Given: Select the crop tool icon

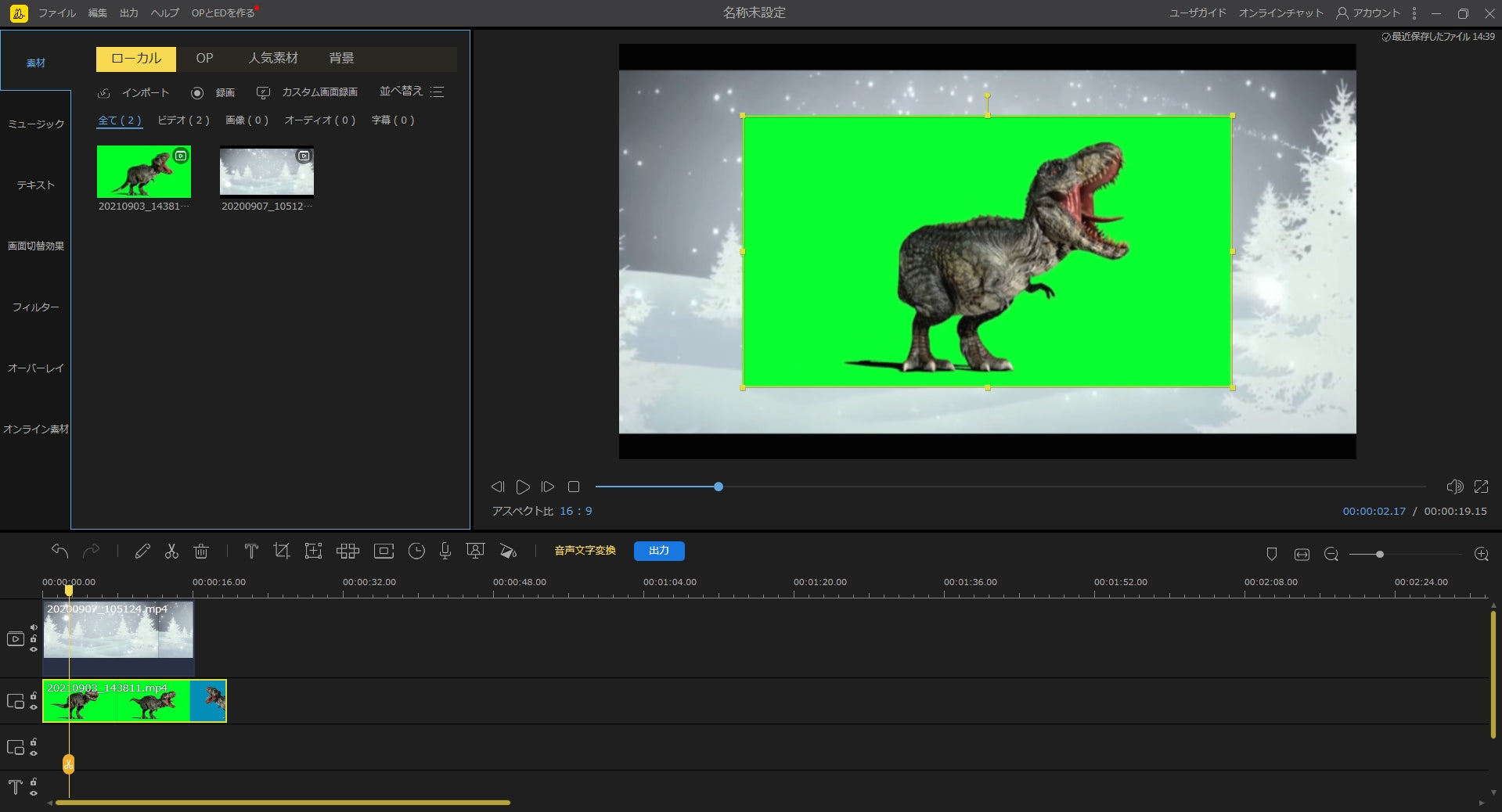Looking at the screenshot, I should [282, 552].
